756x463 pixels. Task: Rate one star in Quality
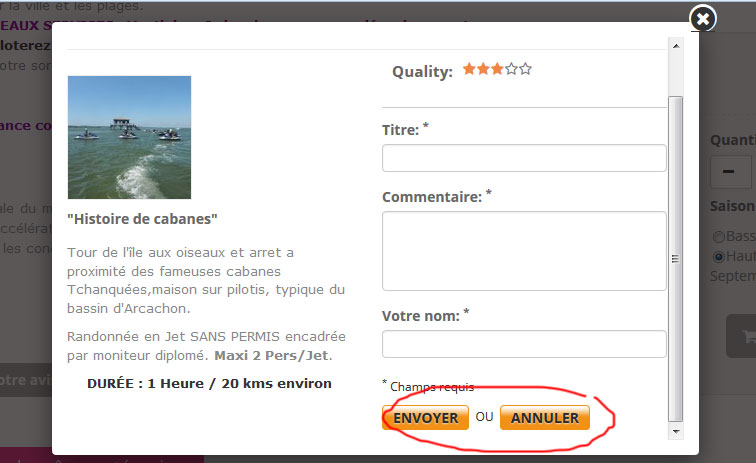[x=469, y=69]
